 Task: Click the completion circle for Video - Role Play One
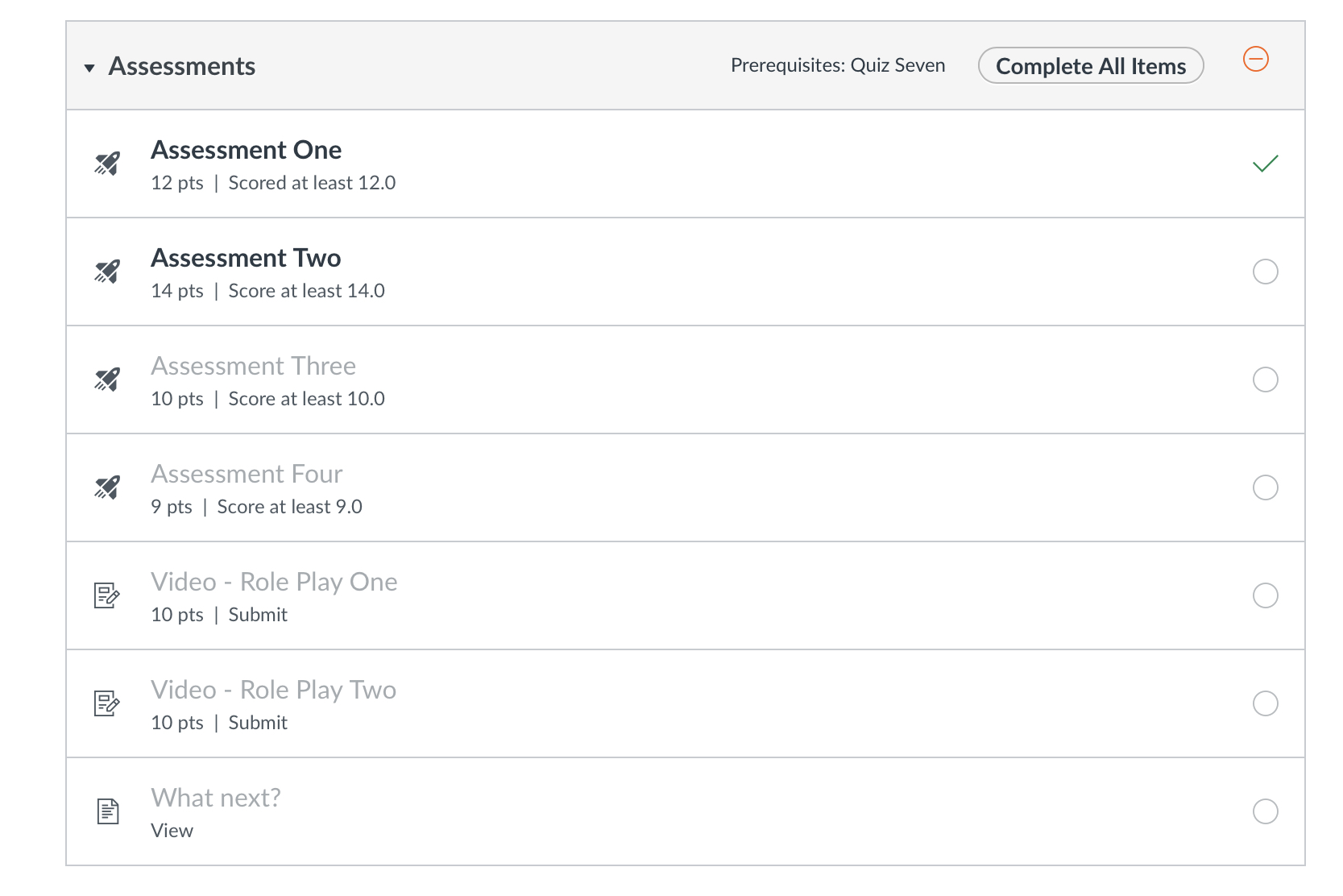click(x=1266, y=595)
